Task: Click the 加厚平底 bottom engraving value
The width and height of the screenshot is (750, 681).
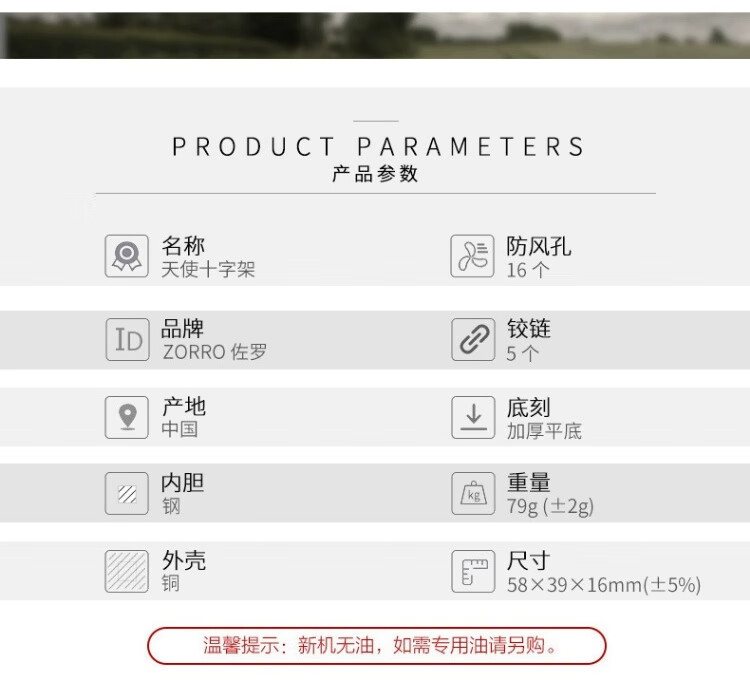Action: [544, 431]
